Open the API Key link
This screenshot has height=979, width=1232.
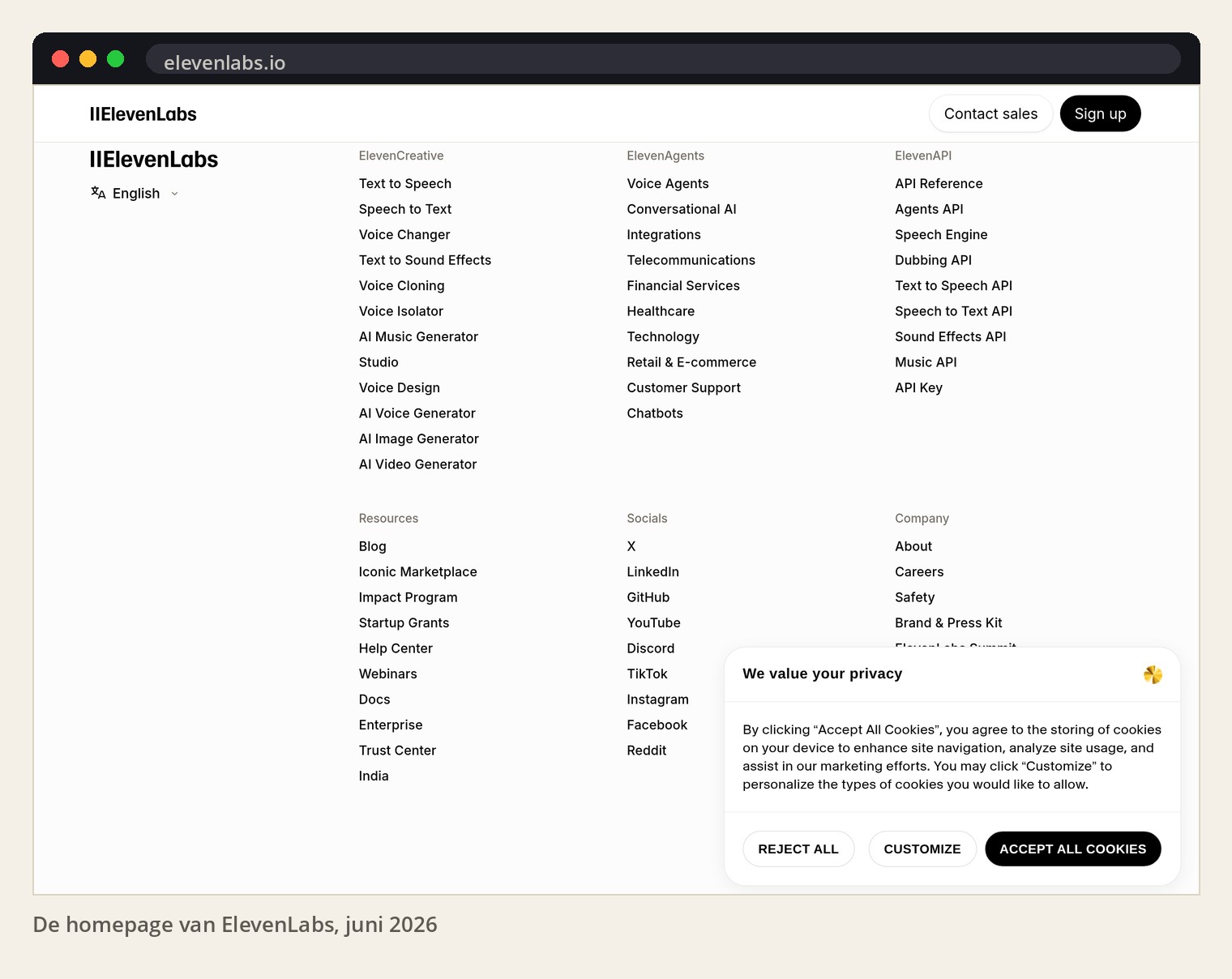pos(919,388)
